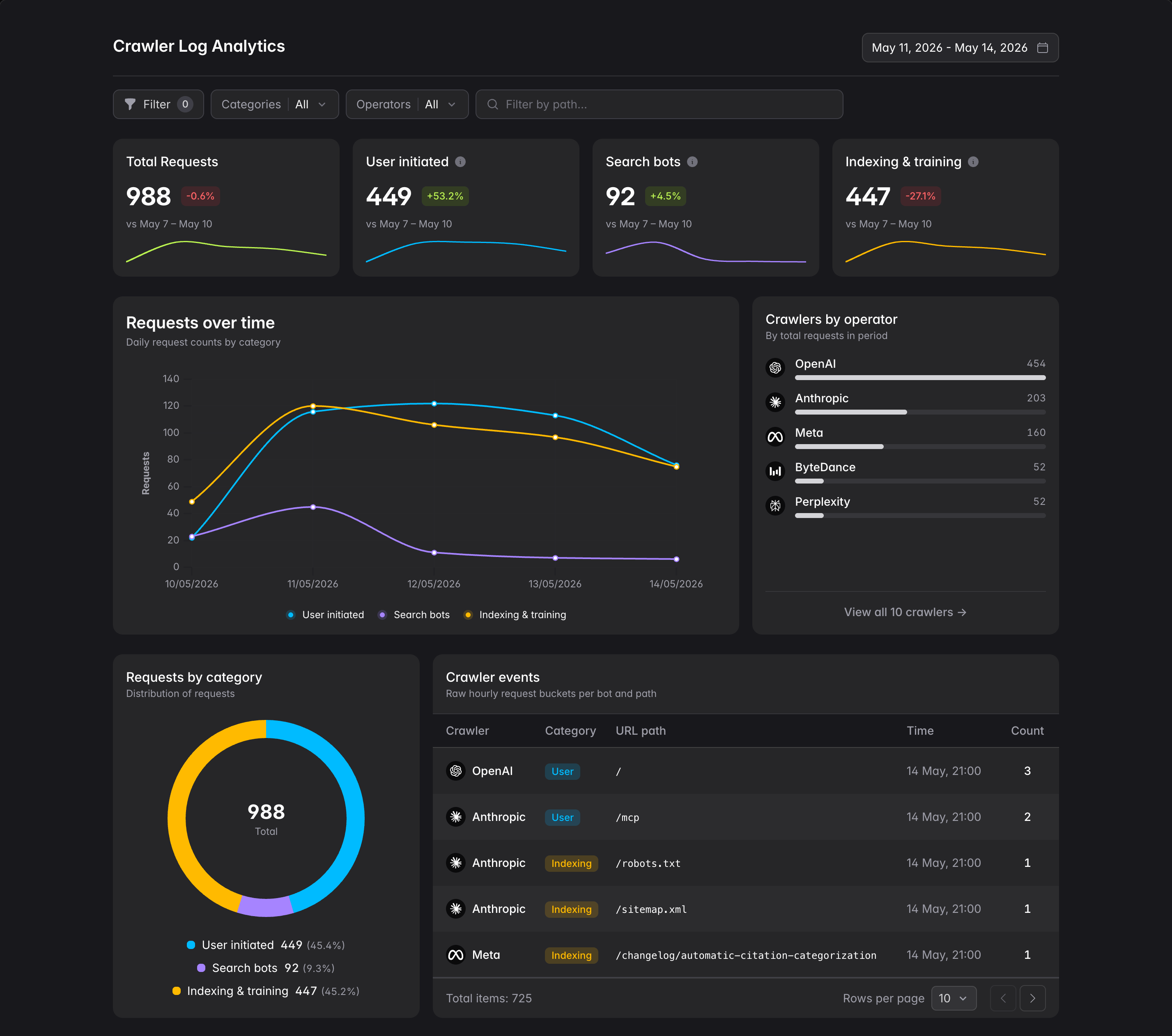This screenshot has width=1172, height=1036.
Task: Click Anthropic request progress bar
Action: coord(920,412)
